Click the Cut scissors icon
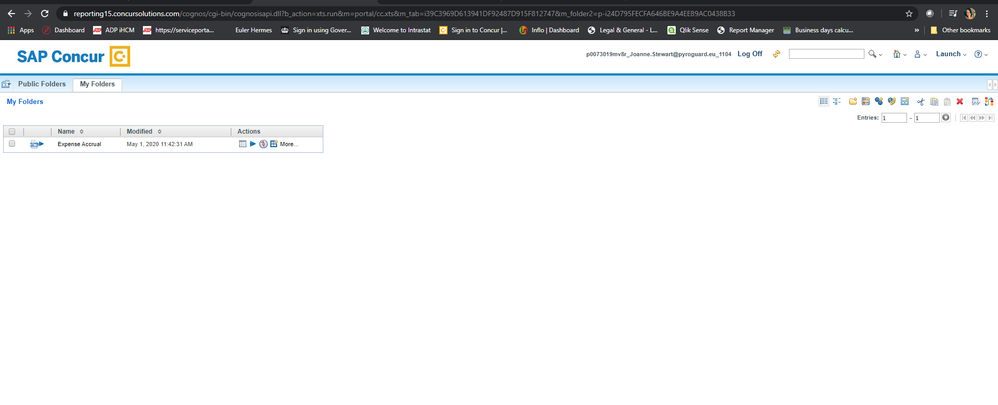The image size is (998, 405). pyautogui.click(x=920, y=101)
